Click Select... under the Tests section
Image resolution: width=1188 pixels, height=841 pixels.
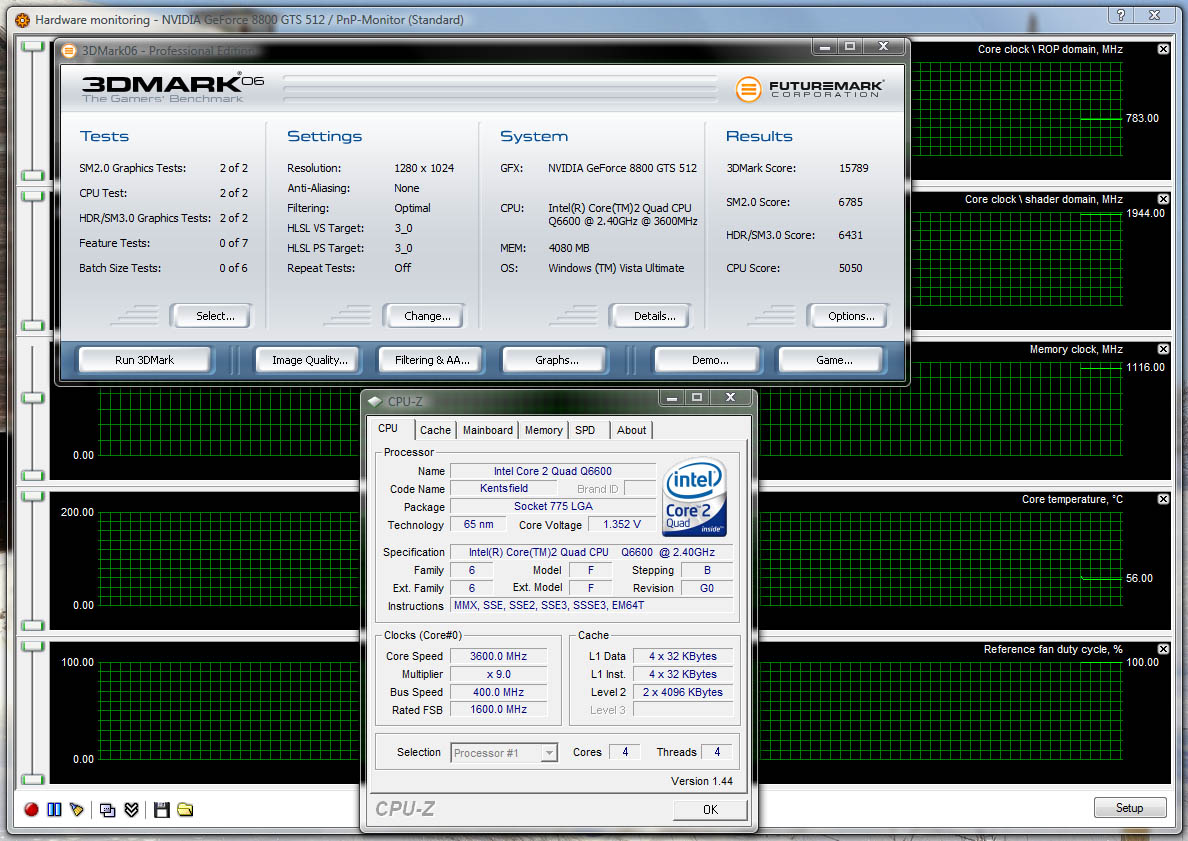[214, 317]
